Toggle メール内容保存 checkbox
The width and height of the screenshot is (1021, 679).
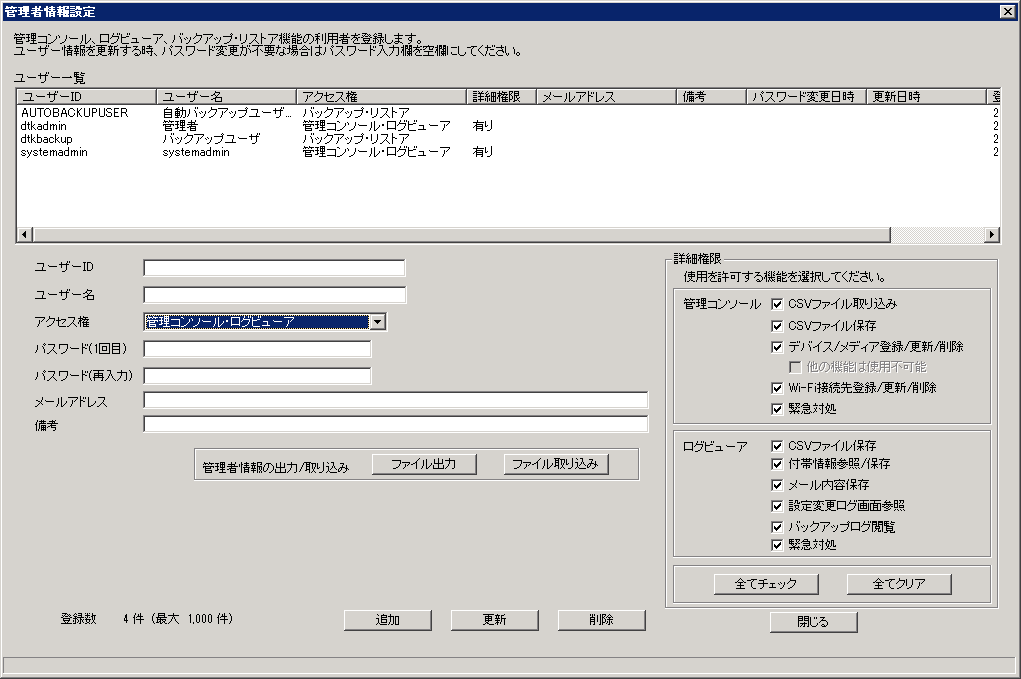tap(777, 485)
